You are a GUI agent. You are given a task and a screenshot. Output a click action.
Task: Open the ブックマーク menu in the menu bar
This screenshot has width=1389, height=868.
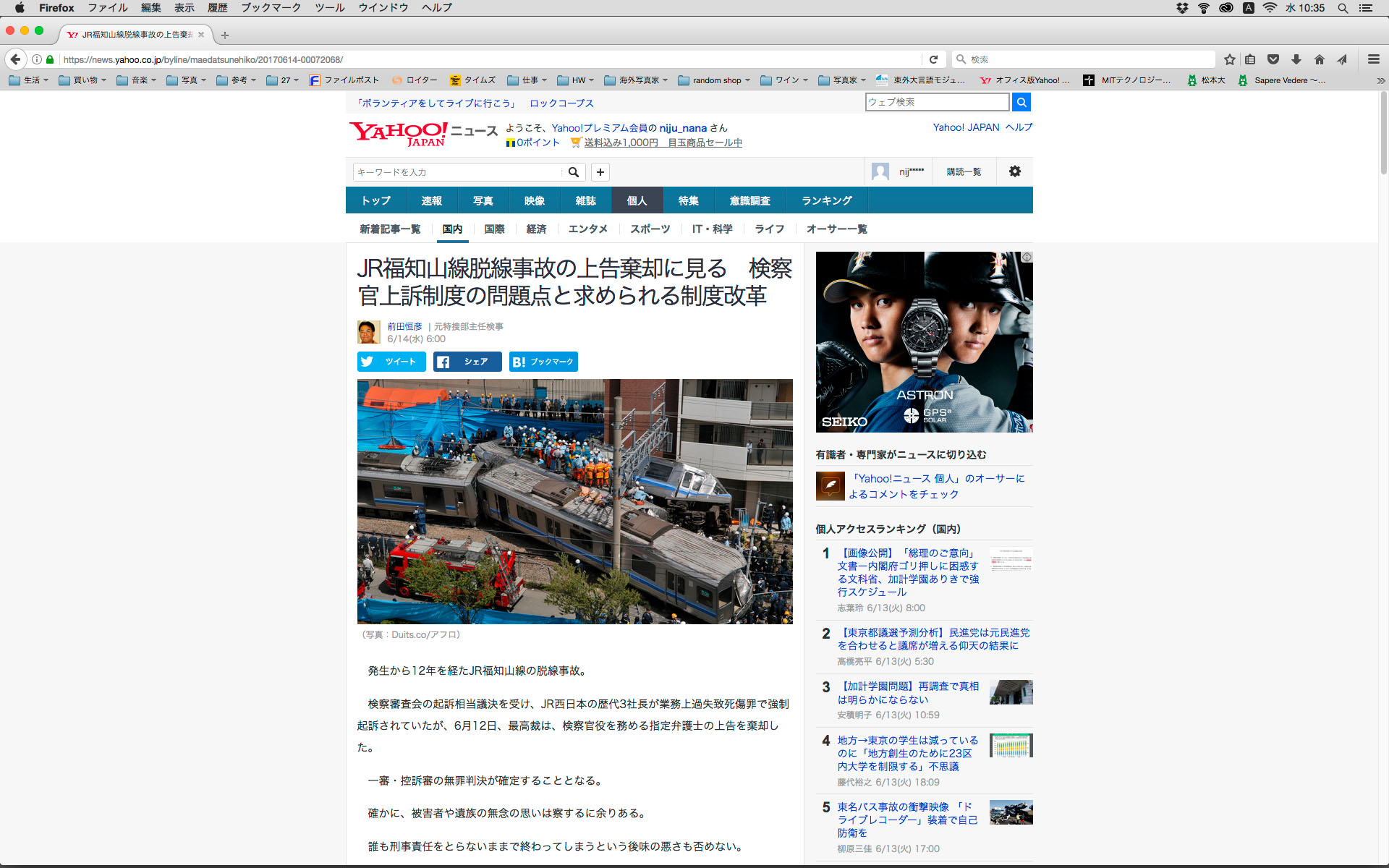point(271,8)
